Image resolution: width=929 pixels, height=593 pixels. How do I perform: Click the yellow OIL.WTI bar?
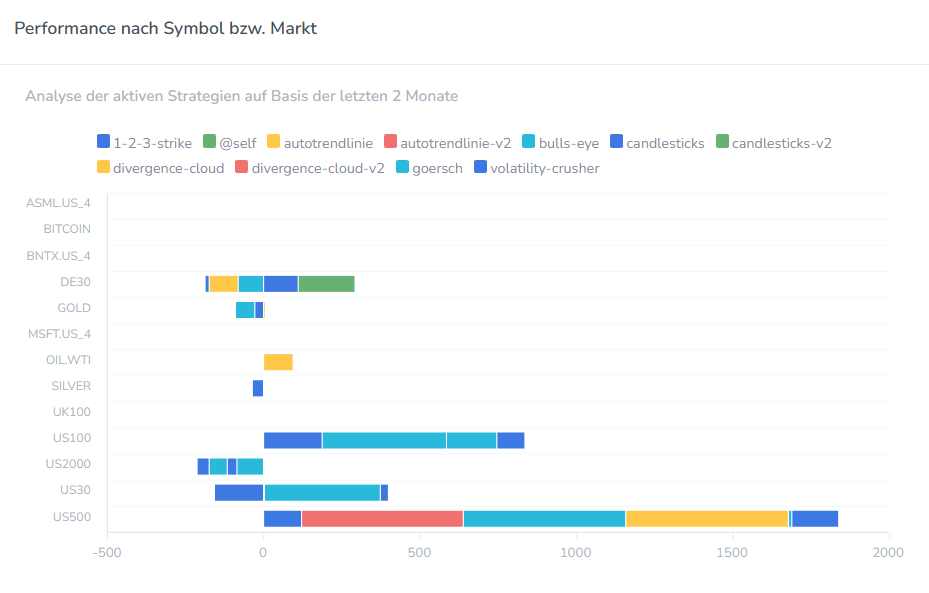tap(278, 362)
